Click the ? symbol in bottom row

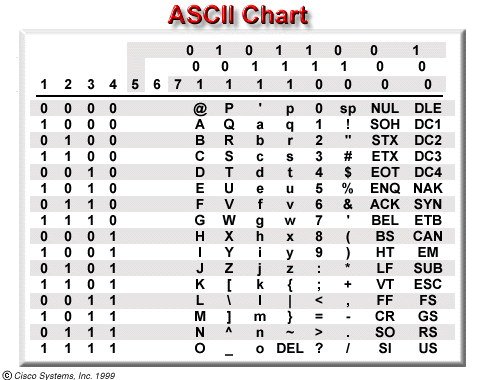[x=319, y=348]
